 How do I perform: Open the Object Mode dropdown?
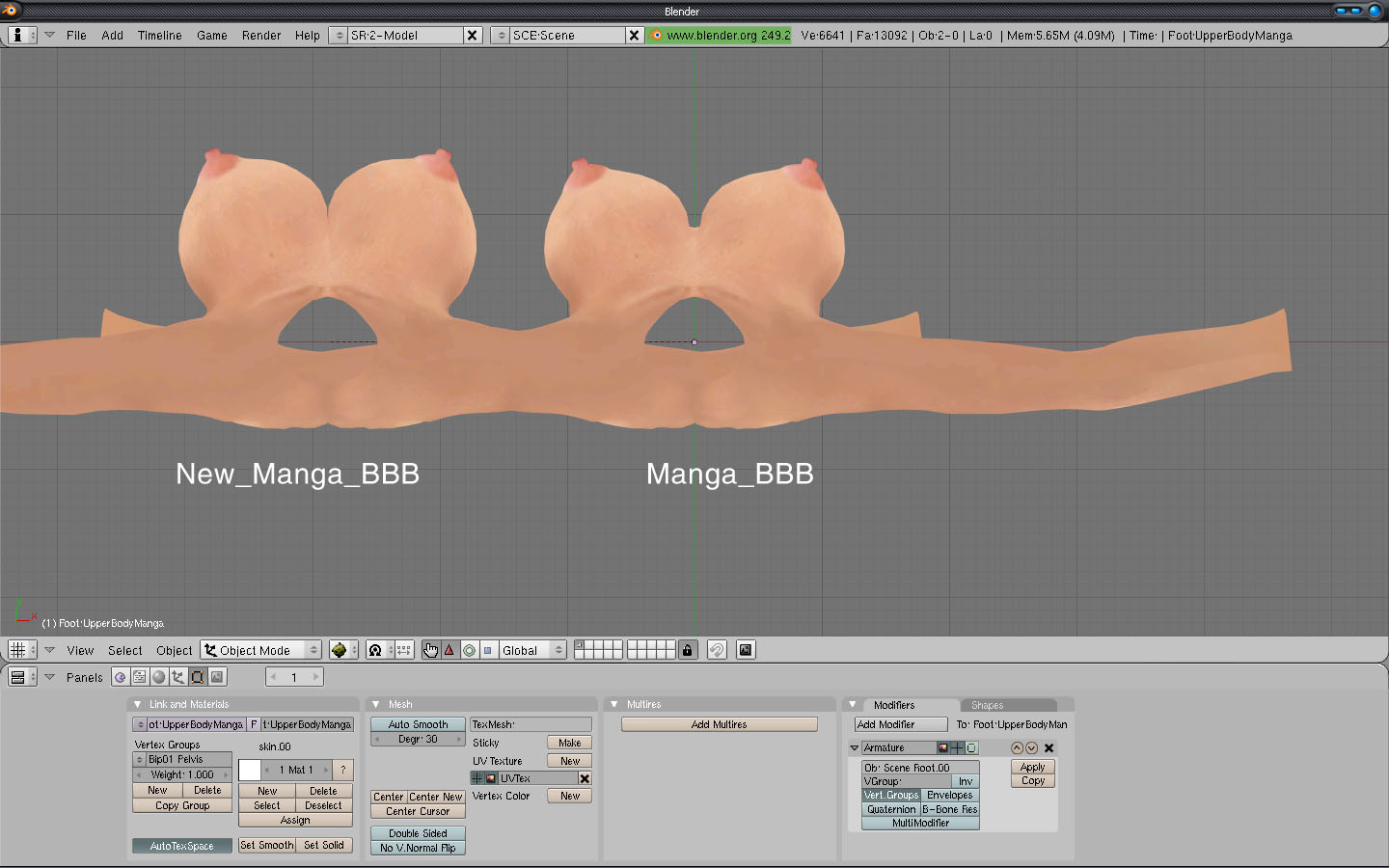tap(260, 650)
